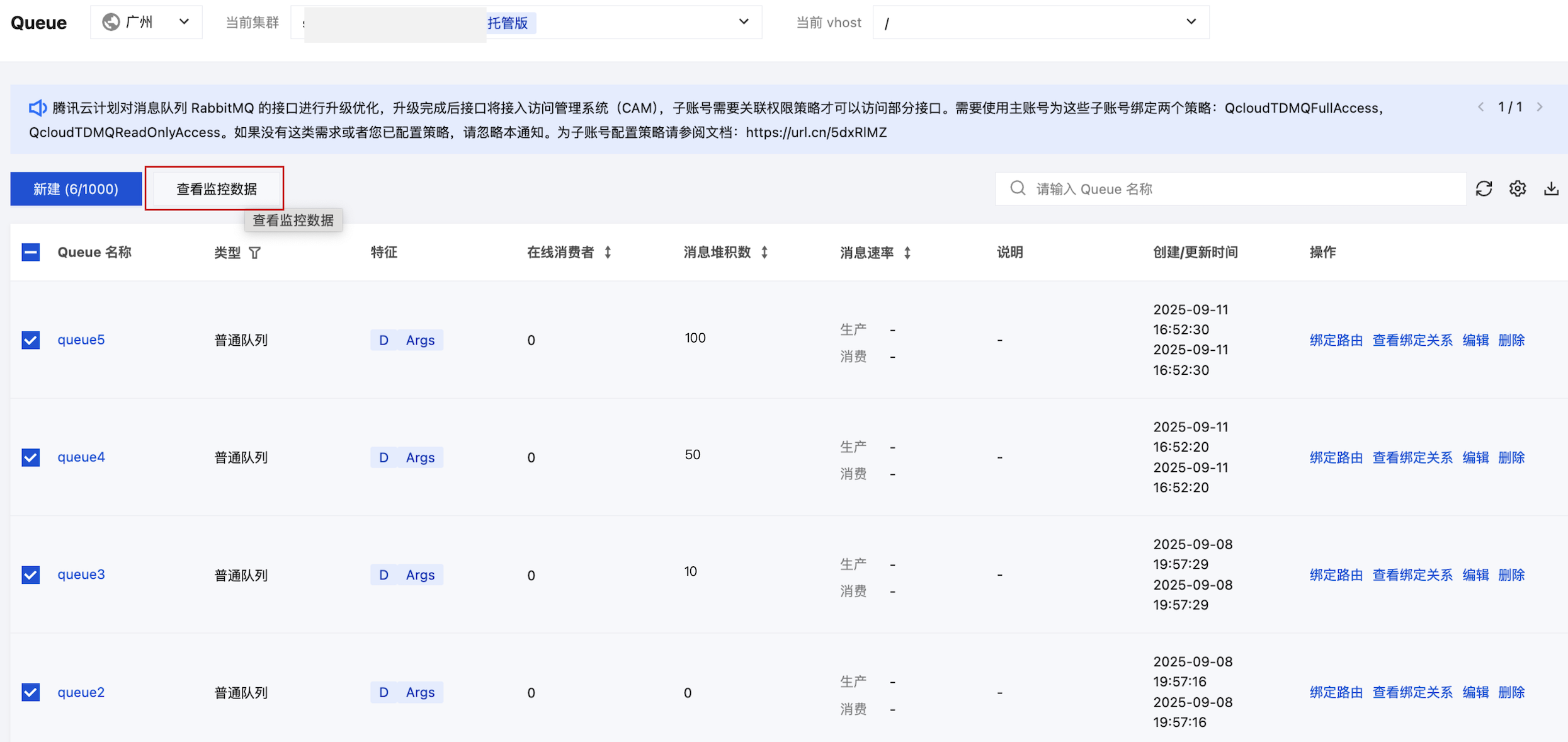
Task: Click the 查看监控数据 button
Action: (216, 189)
